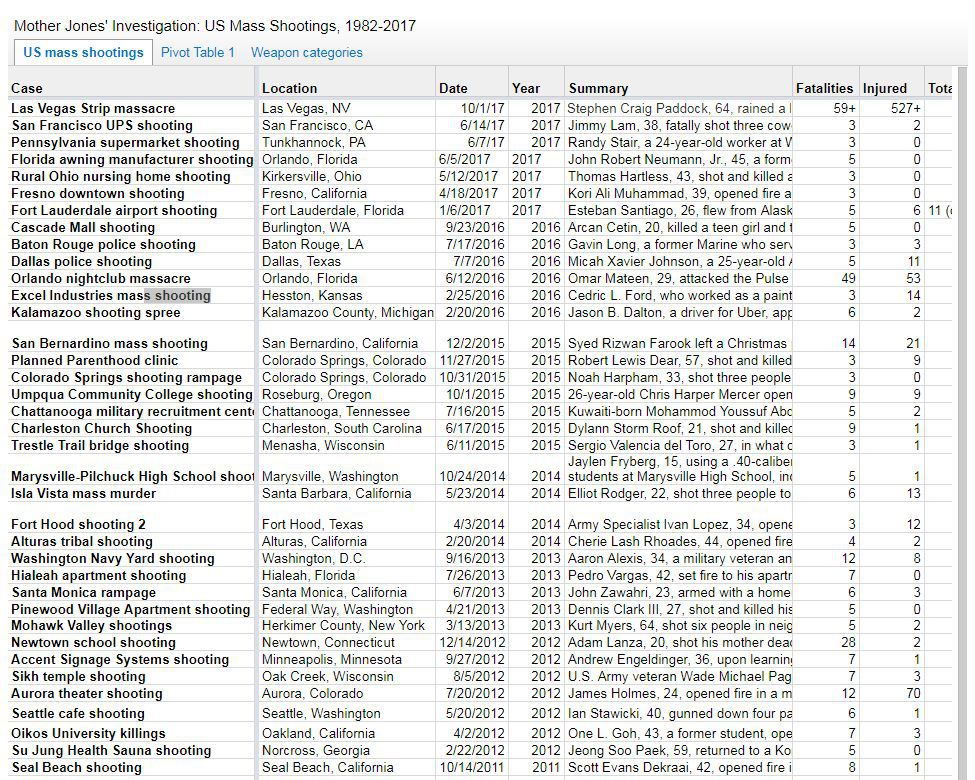Click Rural Ohio nursing home shooting
Screen dimensions: 975x780
point(132,176)
